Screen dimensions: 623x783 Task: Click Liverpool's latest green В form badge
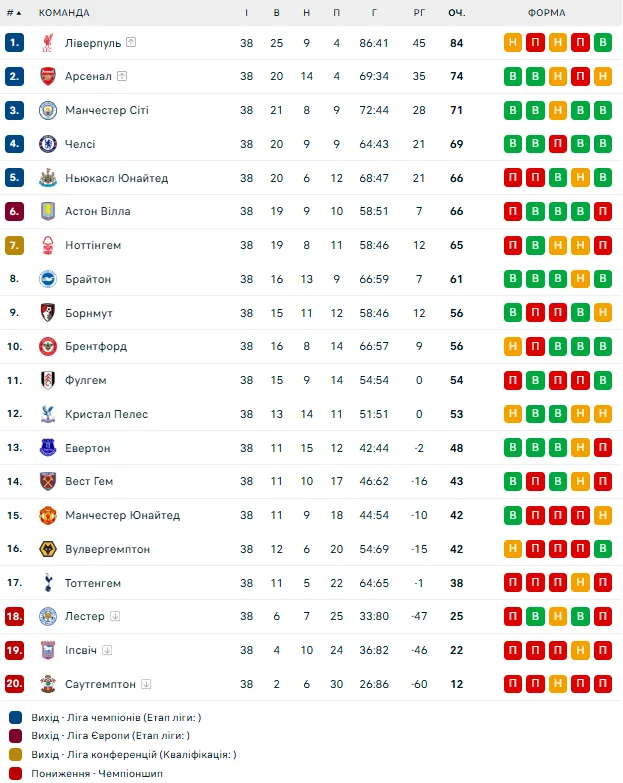pyautogui.click(x=603, y=42)
